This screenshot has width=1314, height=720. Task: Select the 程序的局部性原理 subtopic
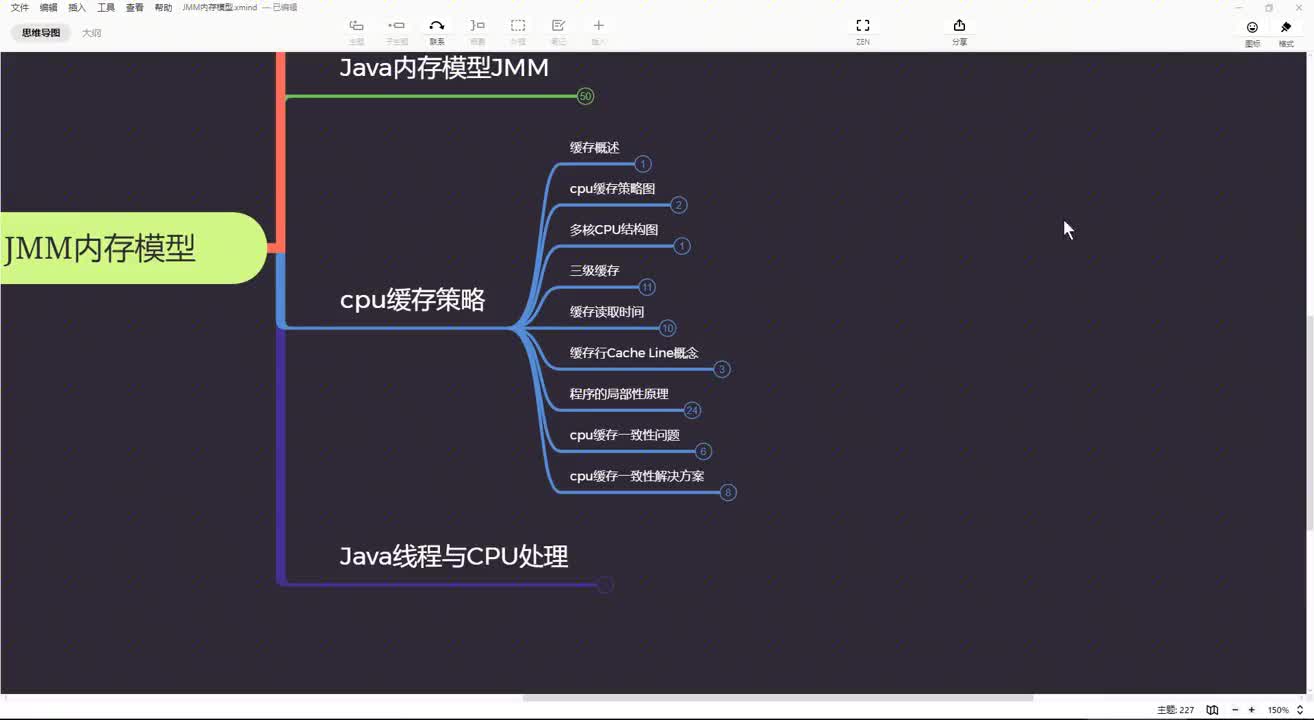[619, 394]
